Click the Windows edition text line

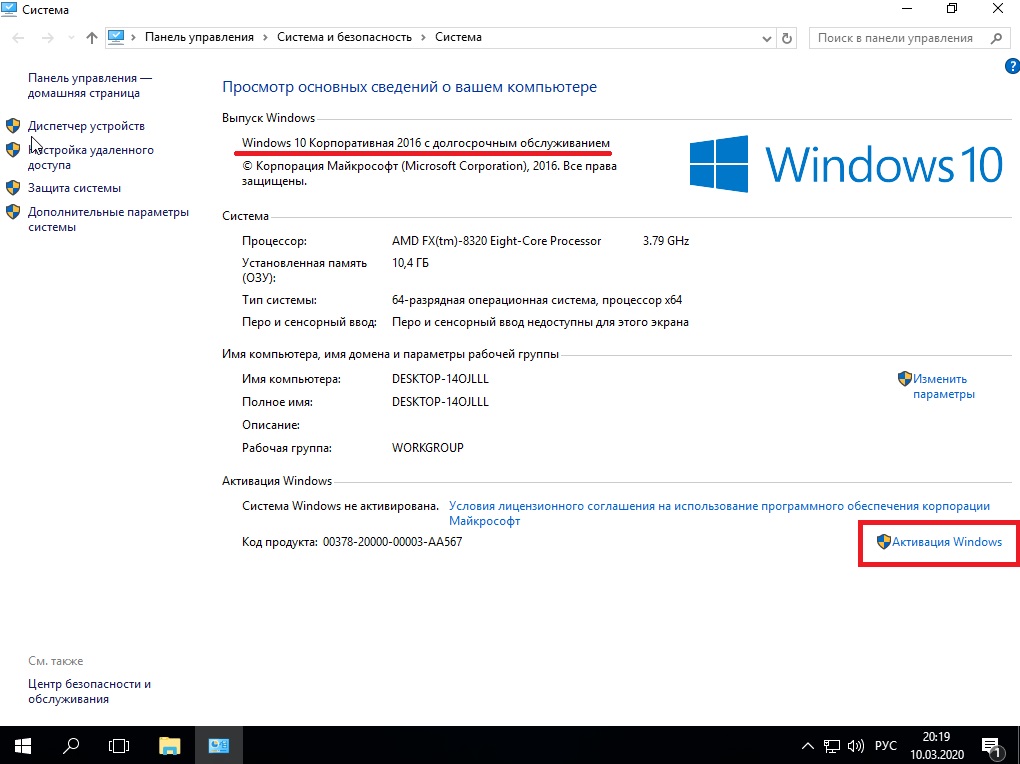pos(426,143)
